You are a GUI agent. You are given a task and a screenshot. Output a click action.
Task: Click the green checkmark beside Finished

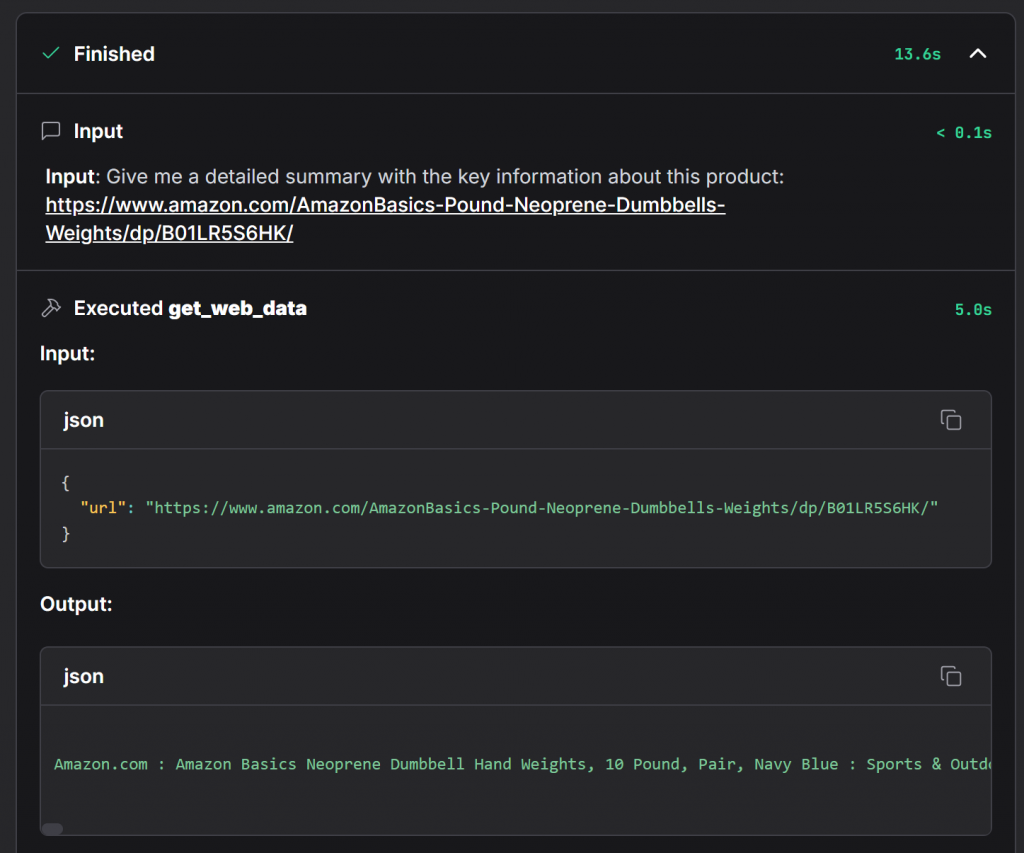51,54
